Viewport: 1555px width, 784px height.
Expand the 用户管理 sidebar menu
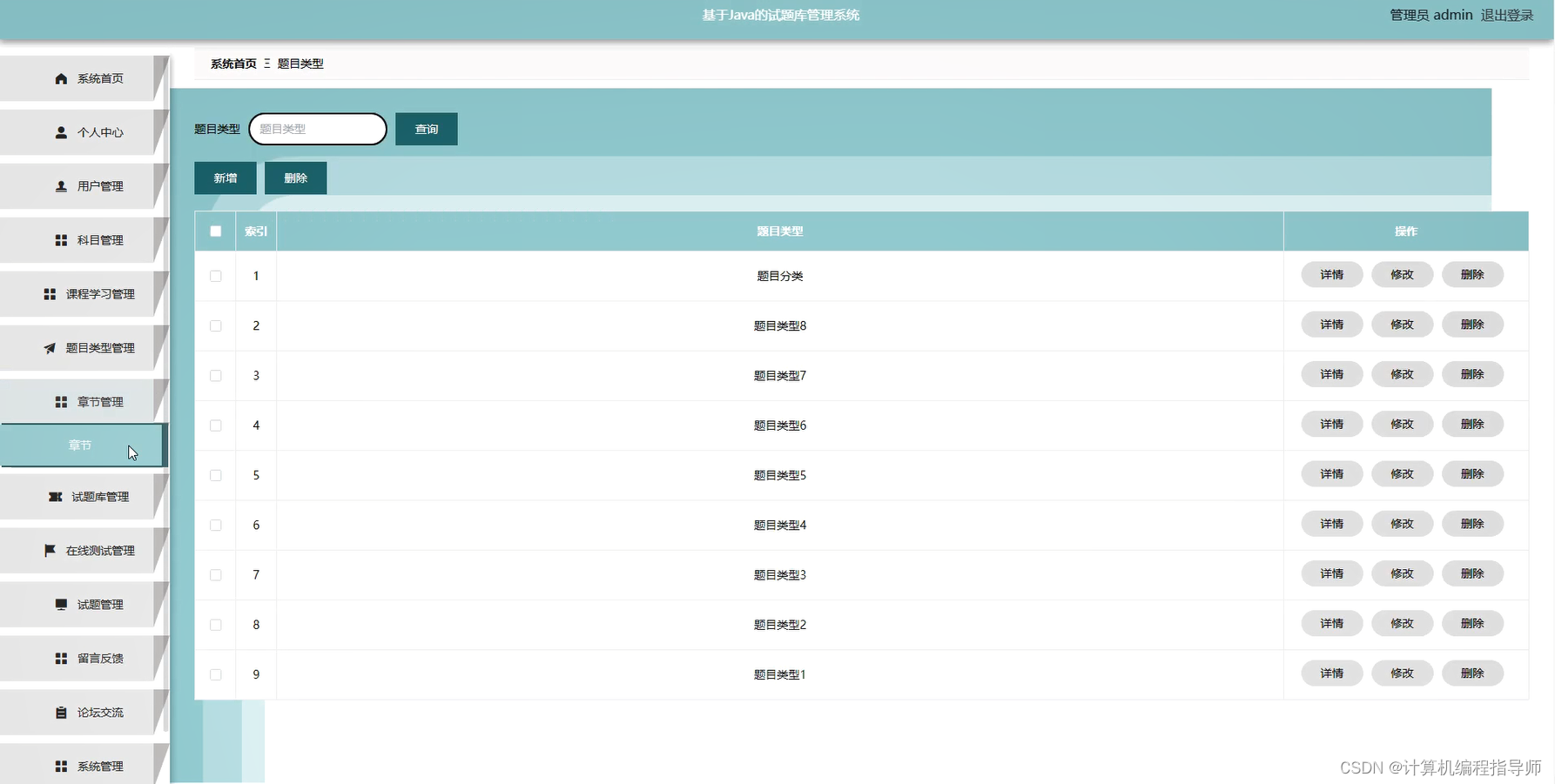[x=83, y=186]
